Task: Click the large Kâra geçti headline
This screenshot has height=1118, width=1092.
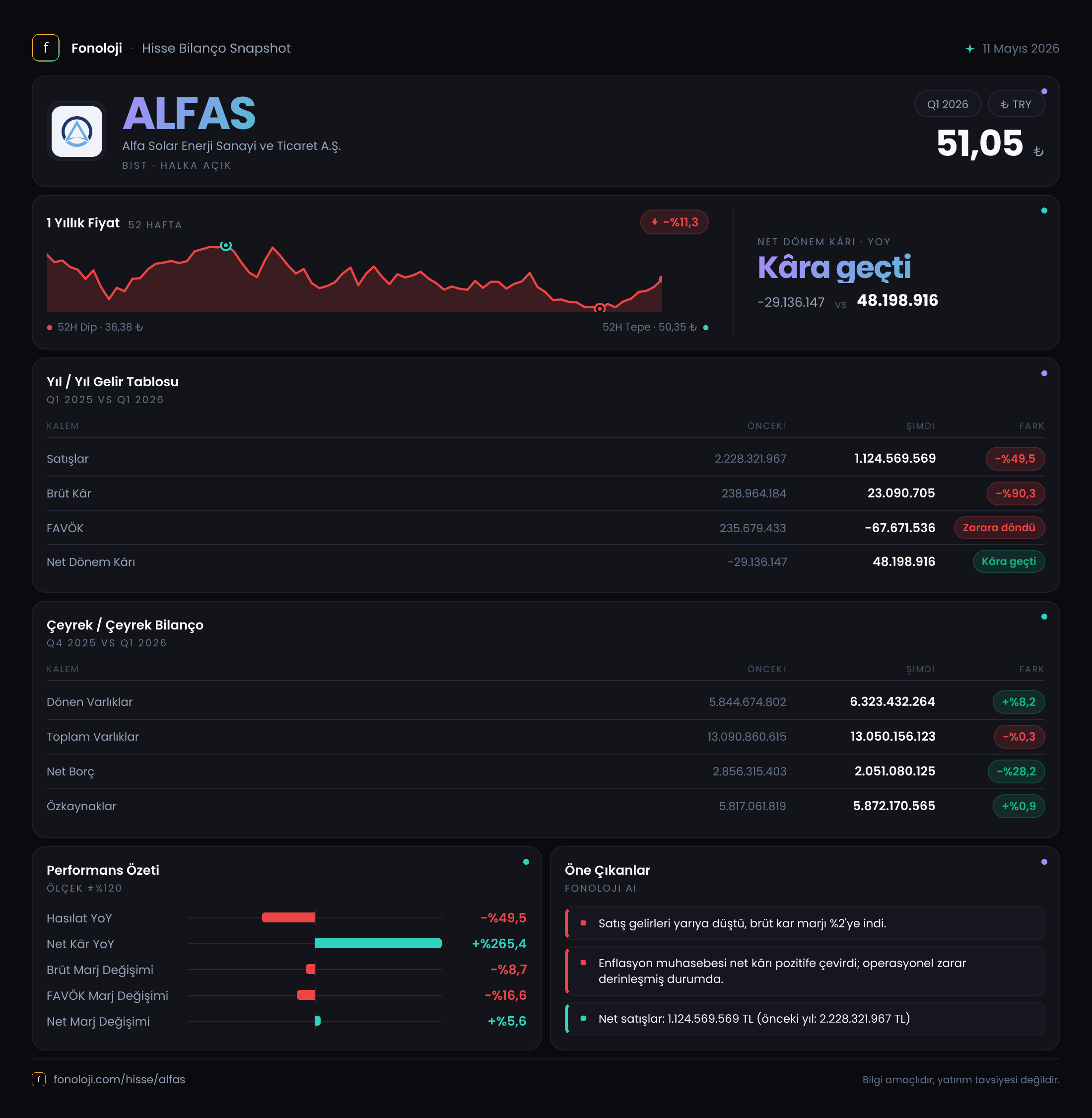Action: (x=834, y=267)
